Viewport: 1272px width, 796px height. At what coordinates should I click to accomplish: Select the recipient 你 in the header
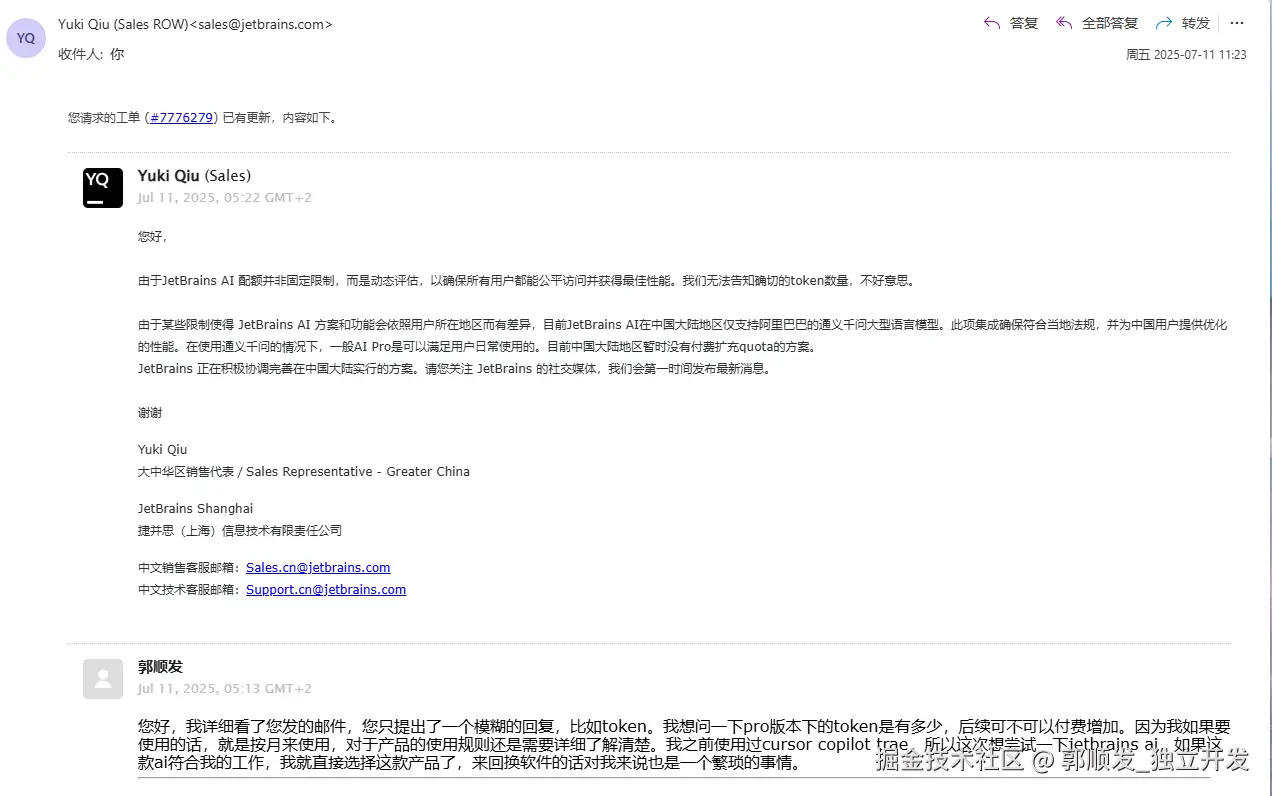[115, 54]
